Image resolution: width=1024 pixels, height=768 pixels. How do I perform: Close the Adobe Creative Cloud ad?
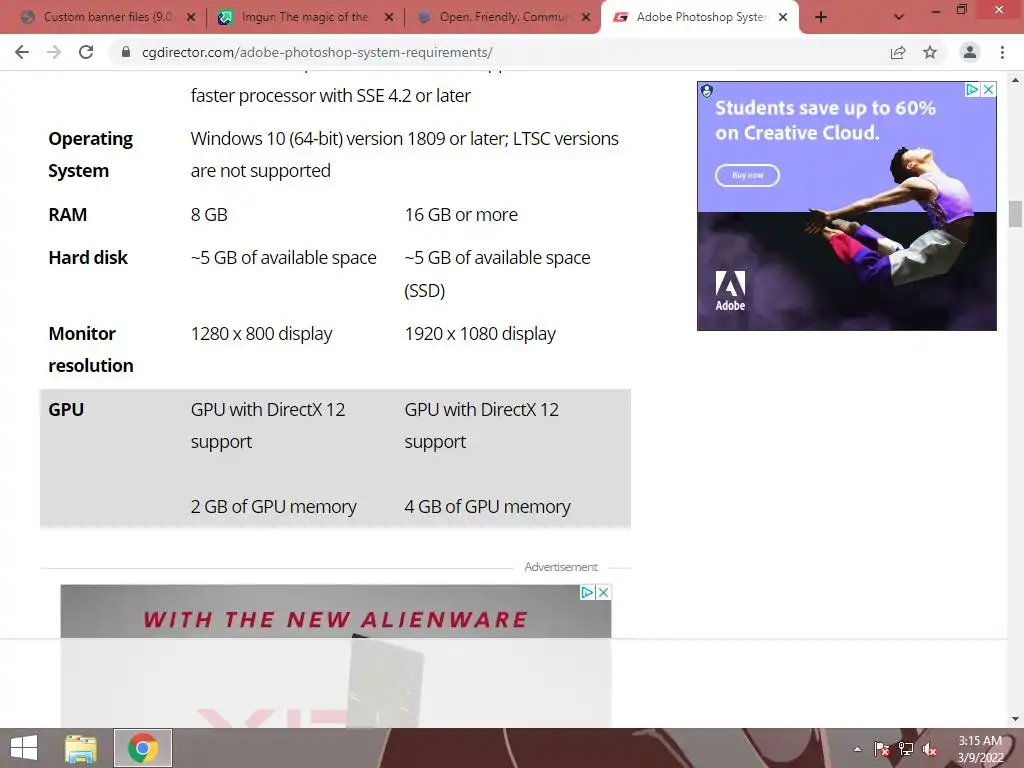pos(989,89)
